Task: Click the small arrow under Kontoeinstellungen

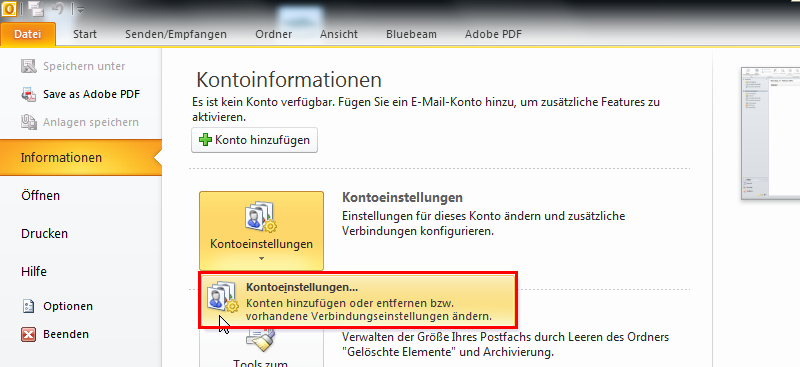Action: click(261, 259)
